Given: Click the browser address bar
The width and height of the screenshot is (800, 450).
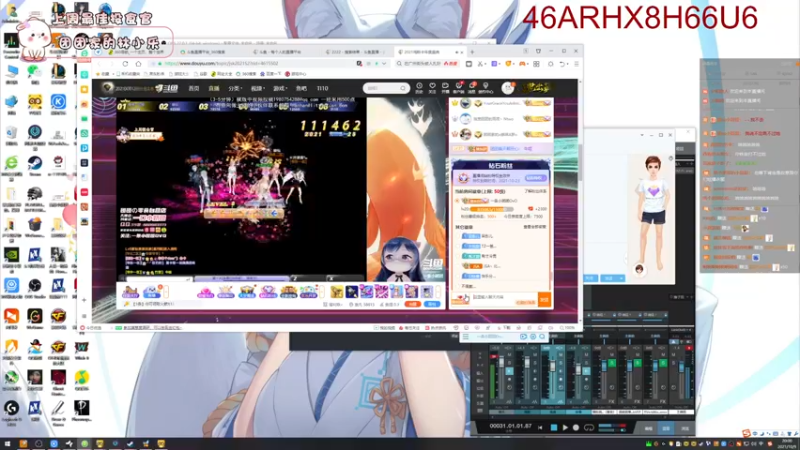Looking at the screenshot, I should pos(255,63).
